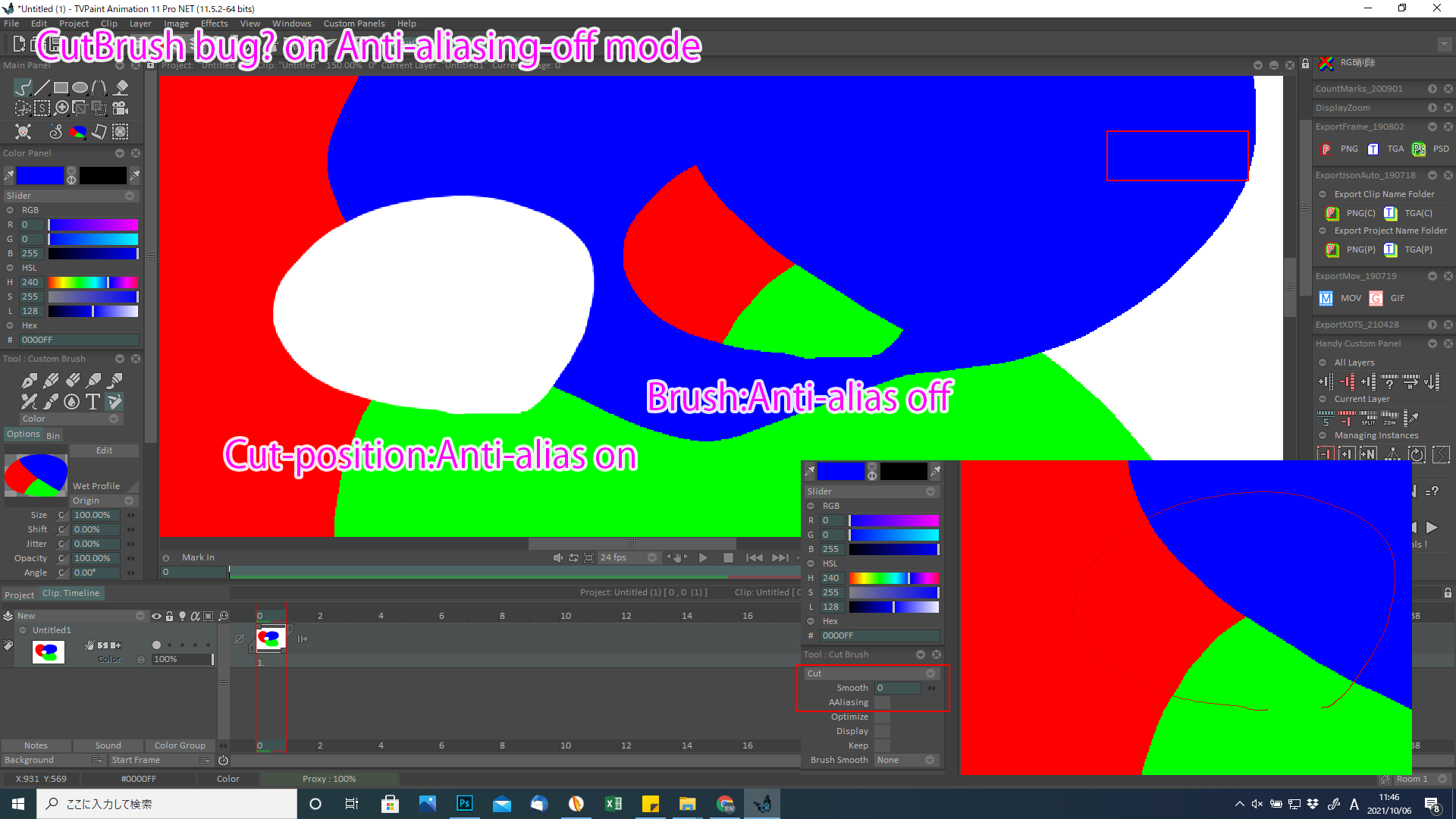
Task: Click the skull and crossbones icon
Action: [x=24, y=131]
